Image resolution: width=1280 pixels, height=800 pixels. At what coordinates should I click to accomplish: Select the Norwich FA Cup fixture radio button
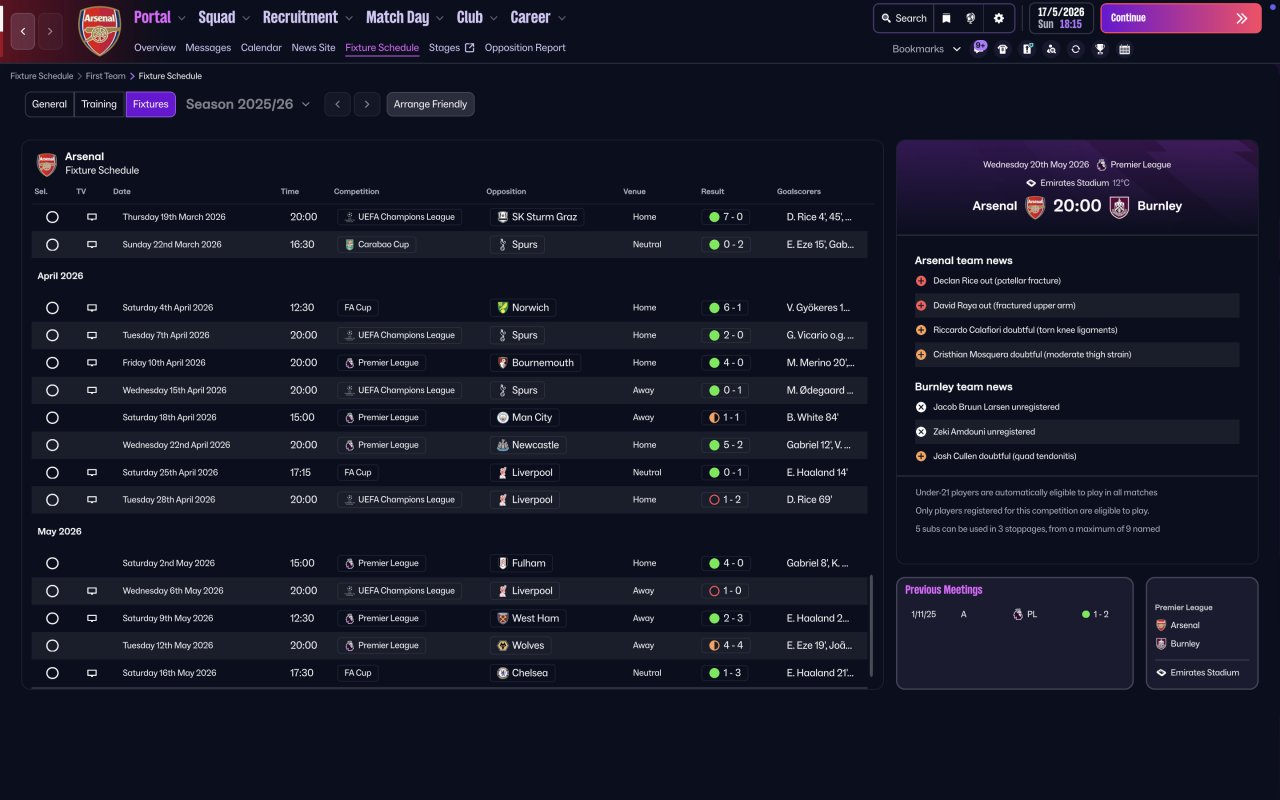(x=52, y=308)
